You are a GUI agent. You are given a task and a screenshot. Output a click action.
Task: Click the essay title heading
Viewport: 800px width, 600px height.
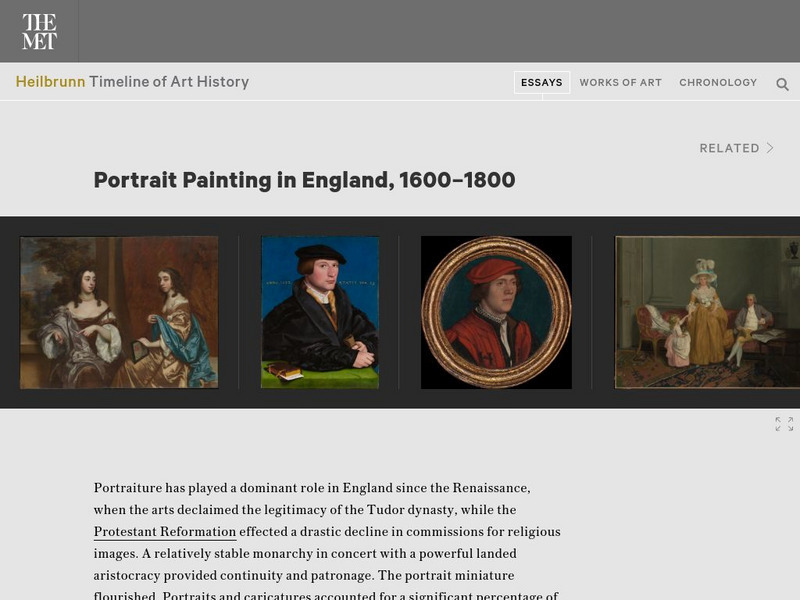[305, 180]
